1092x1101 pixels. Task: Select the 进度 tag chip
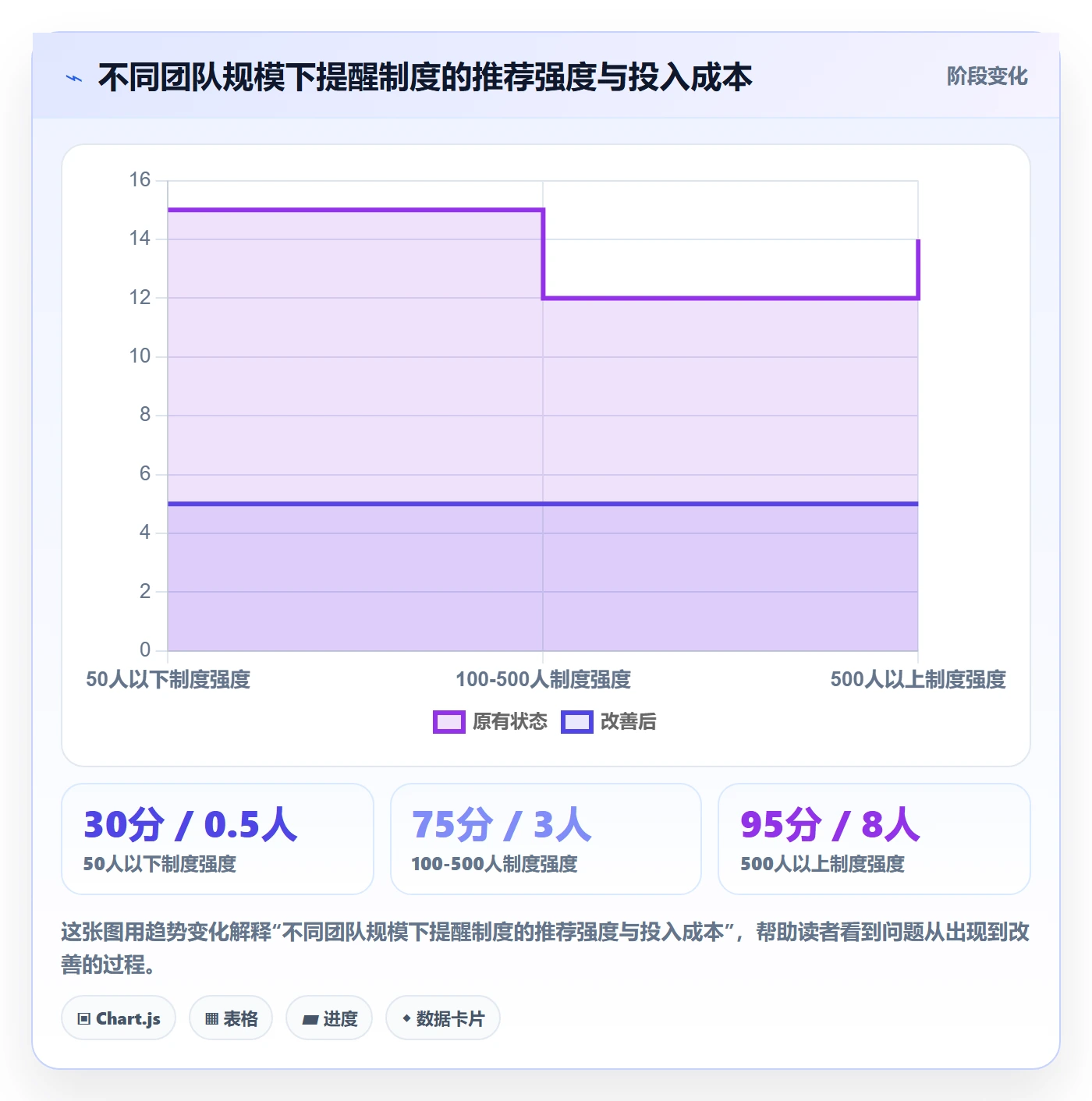[329, 1018]
